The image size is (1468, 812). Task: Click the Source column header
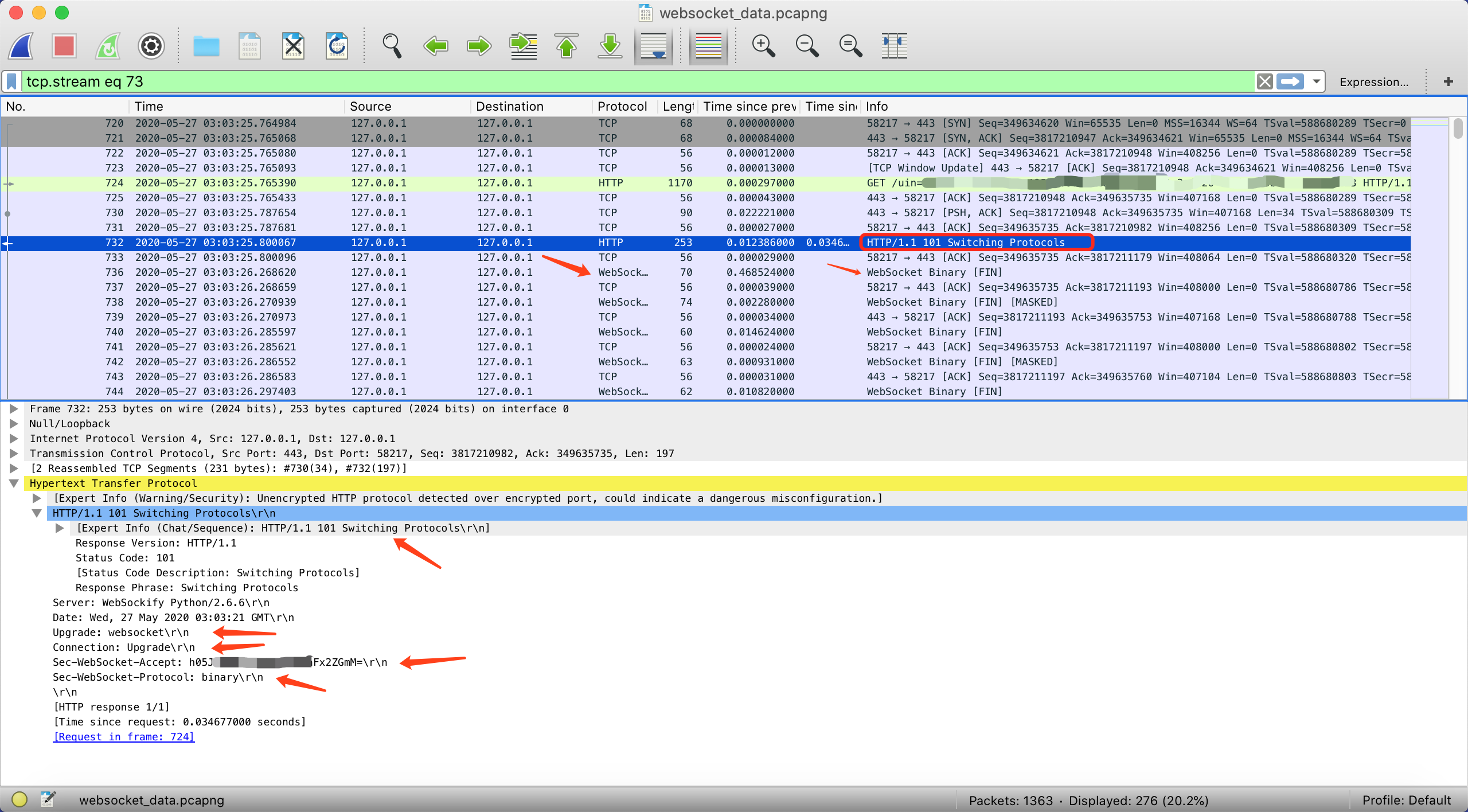pos(370,106)
